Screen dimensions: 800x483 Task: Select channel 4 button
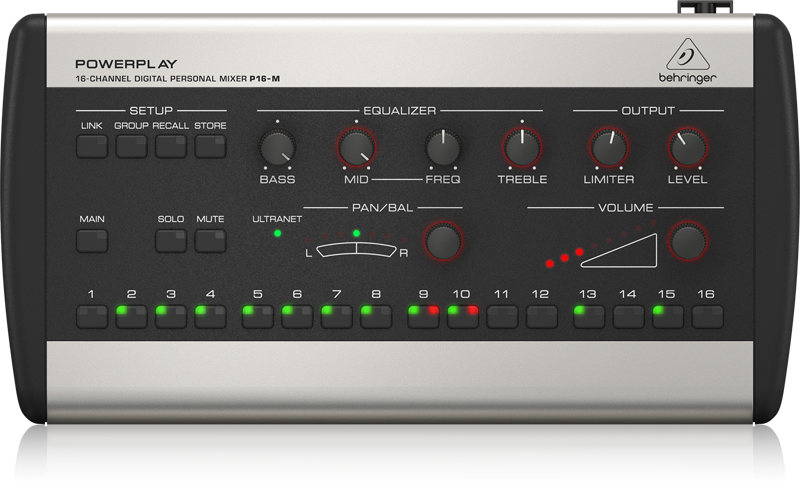coord(210,317)
